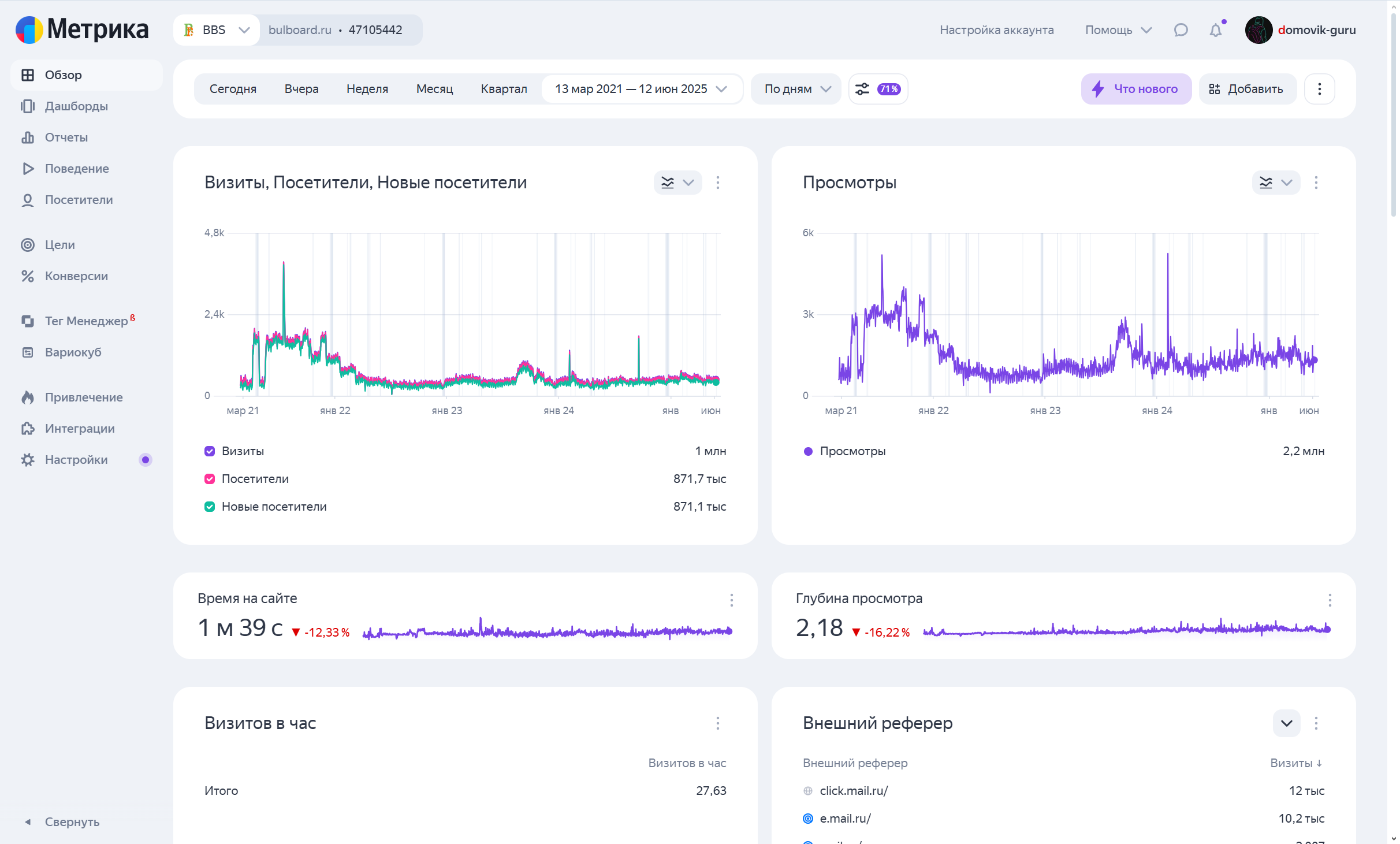Open Тег Менеджер in sidebar
Screen dimensions: 1400x844
[86, 321]
